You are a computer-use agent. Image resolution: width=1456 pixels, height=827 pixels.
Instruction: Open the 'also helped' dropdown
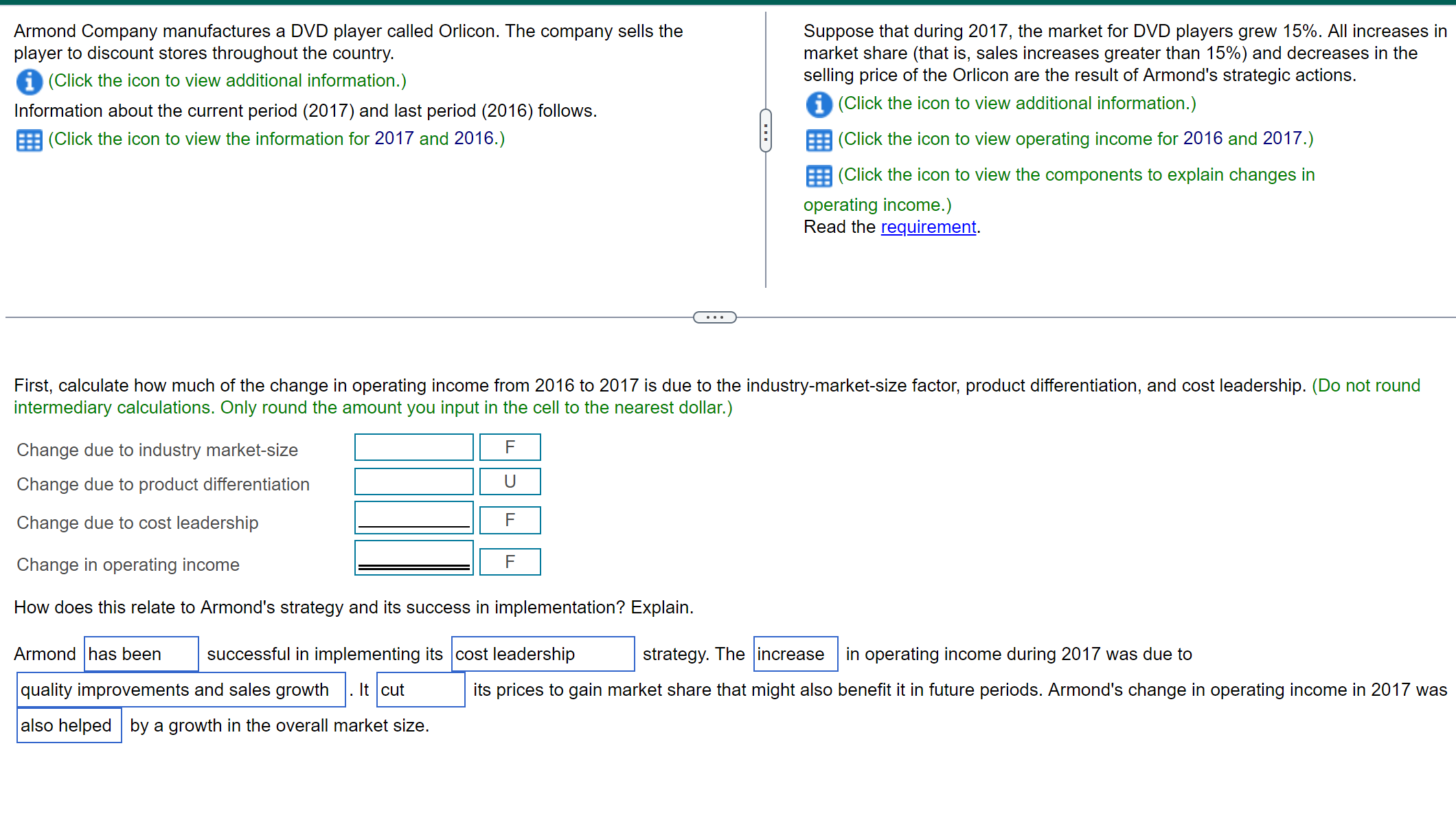tap(68, 725)
